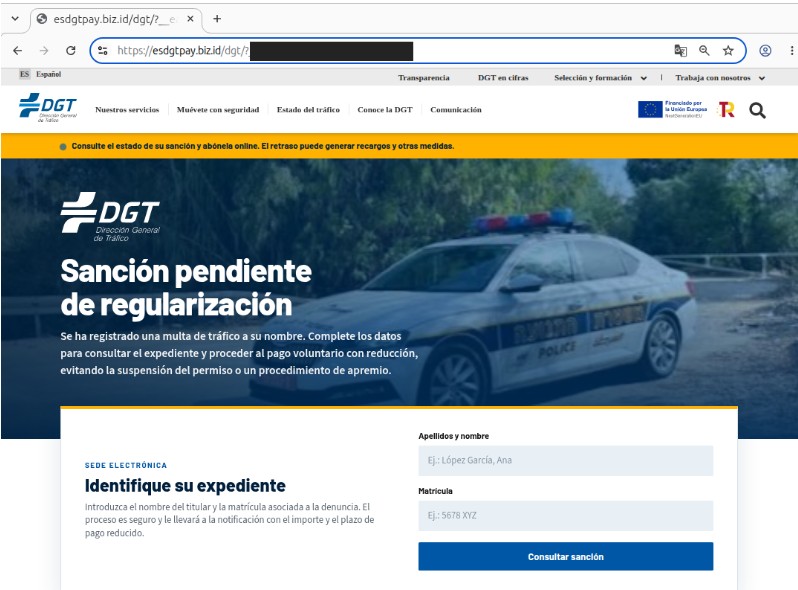Click the 'Sanción pendiente de regularización' heading
The height and width of the screenshot is (590, 798).
[x=186, y=288]
